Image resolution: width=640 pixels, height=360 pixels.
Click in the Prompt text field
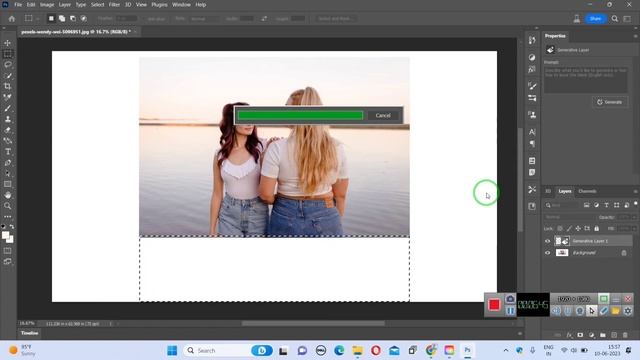[x=585, y=79]
